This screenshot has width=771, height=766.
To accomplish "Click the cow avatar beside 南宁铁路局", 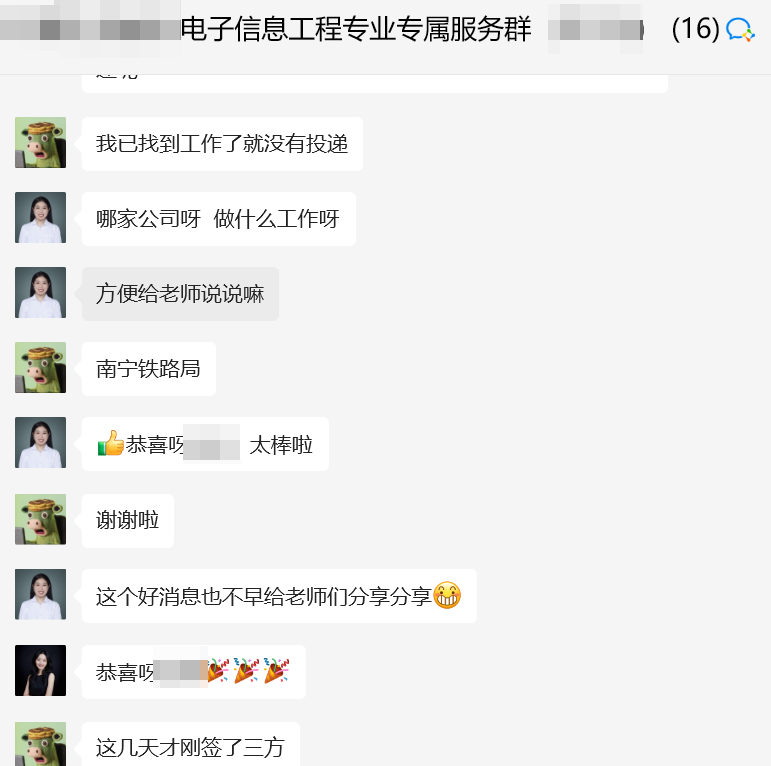I will (x=40, y=367).
